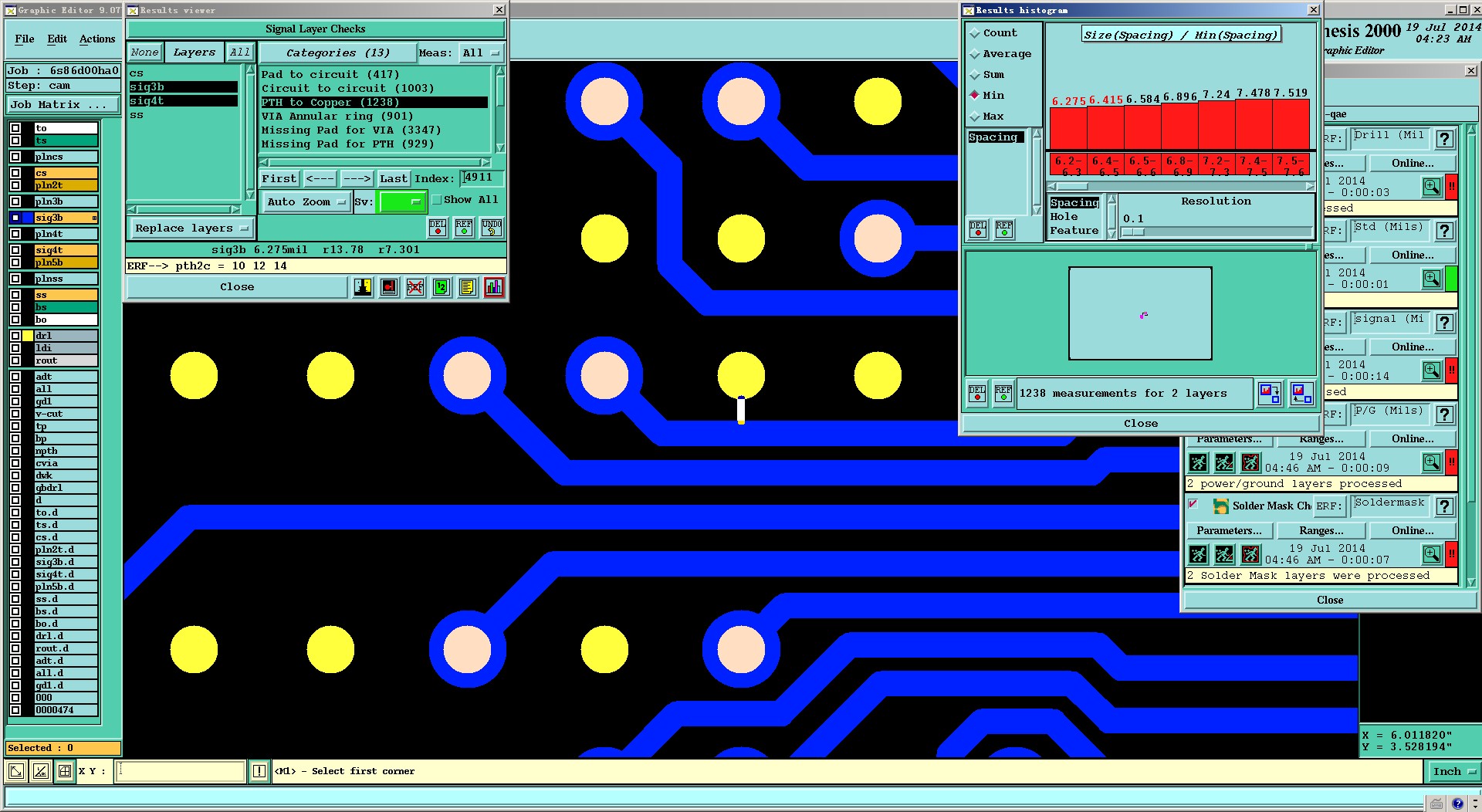This screenshot has height=812, width=1482.
Task: Open the File menu
Action: [x=25, y=39]
